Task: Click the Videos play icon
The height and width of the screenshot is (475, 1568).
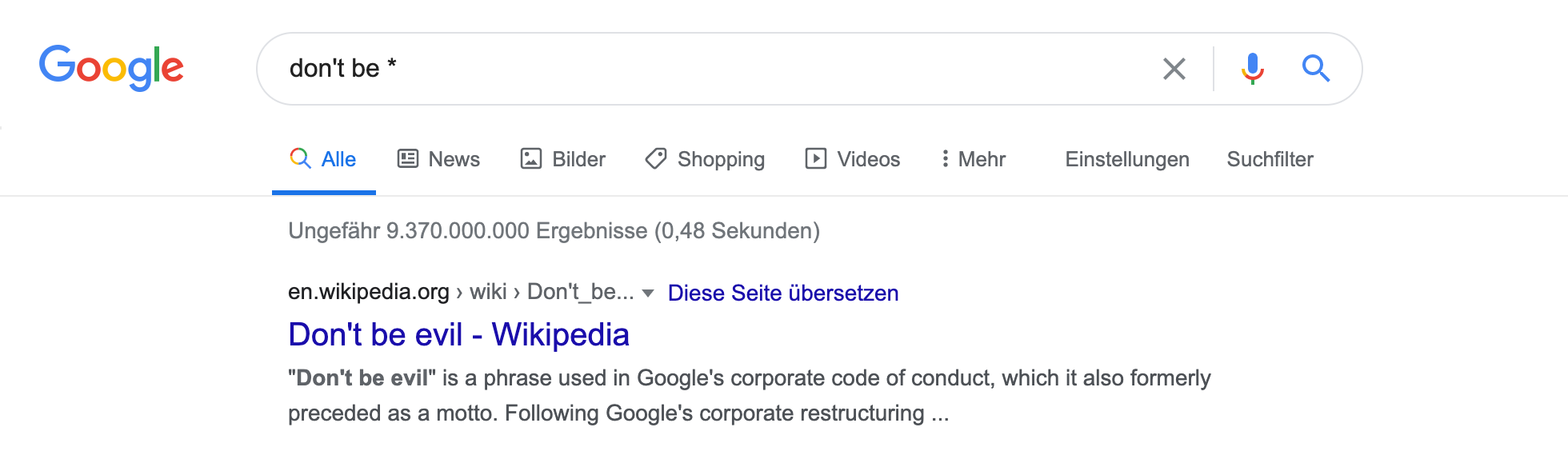Action: point(815,158)
